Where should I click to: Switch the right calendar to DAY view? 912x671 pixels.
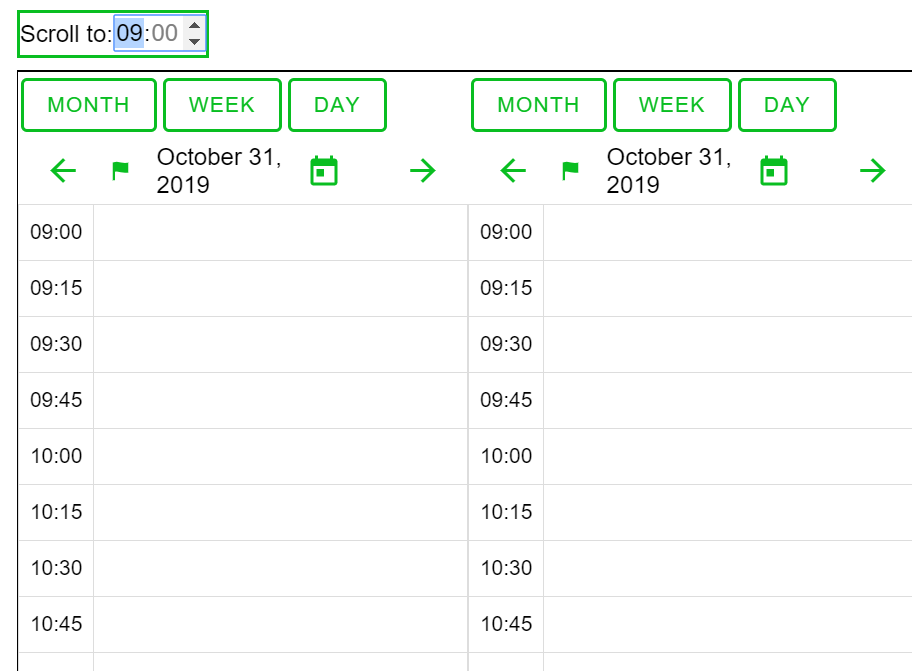coord(787,104)
